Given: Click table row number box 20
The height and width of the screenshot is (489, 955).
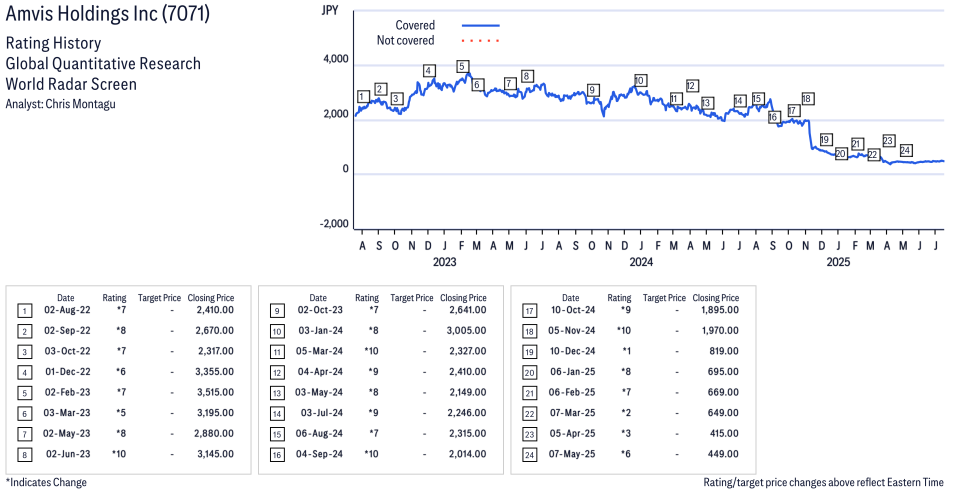Looking at the screenshot, I should [x=529, y=373].
